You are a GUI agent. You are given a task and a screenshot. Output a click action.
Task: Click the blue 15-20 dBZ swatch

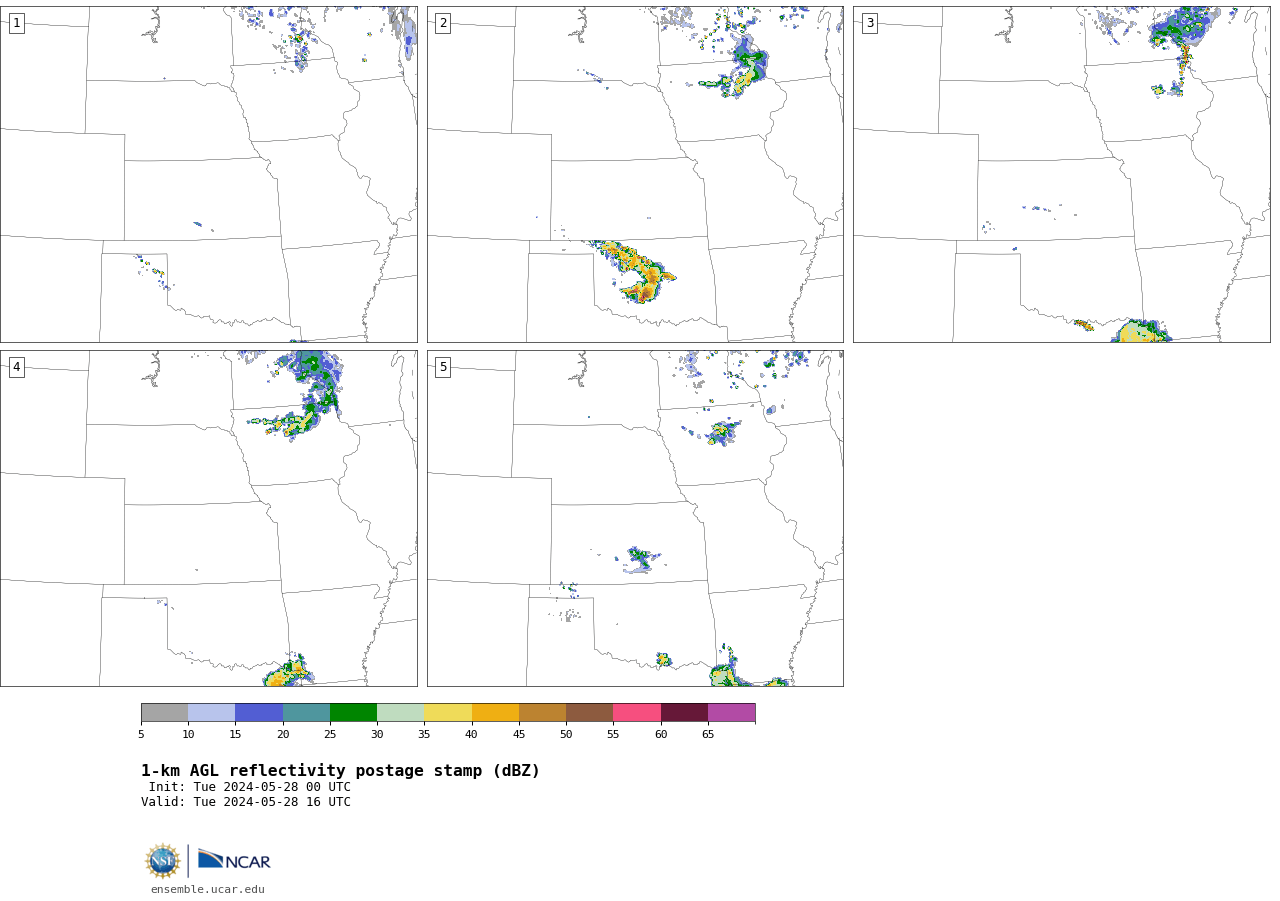(x=259, y=713)
